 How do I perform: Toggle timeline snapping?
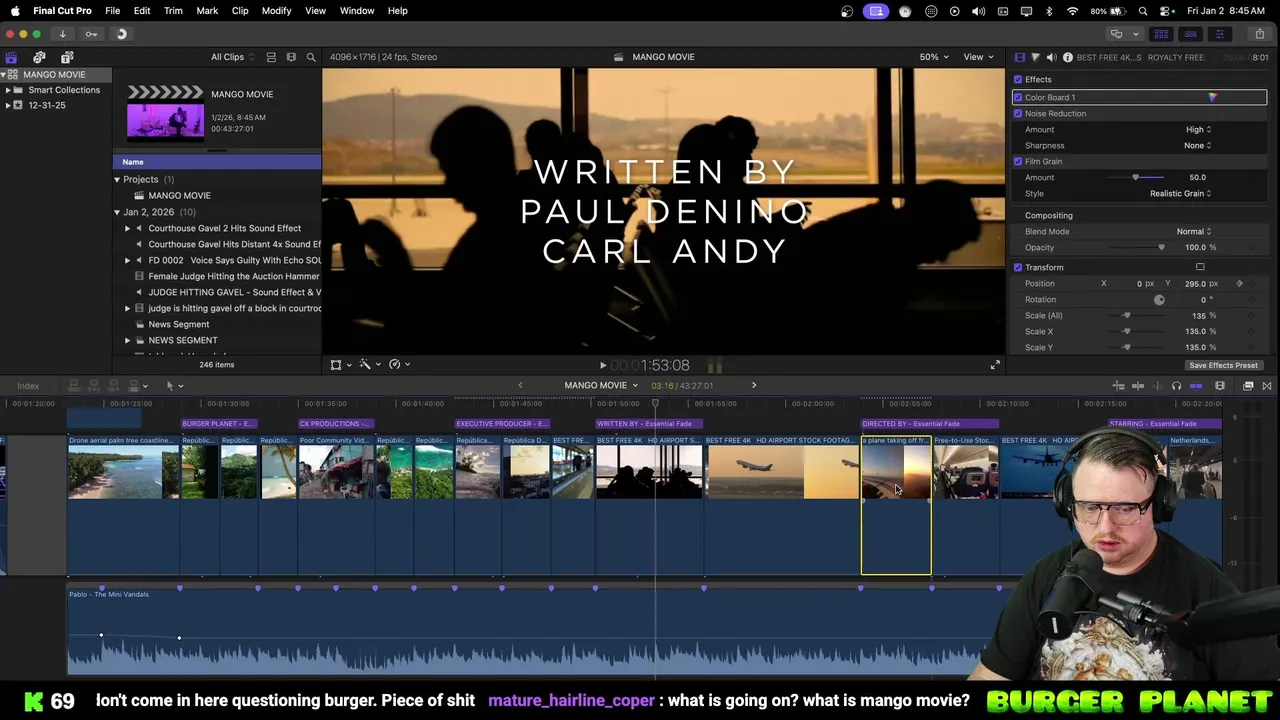(x=1195, y=386)
